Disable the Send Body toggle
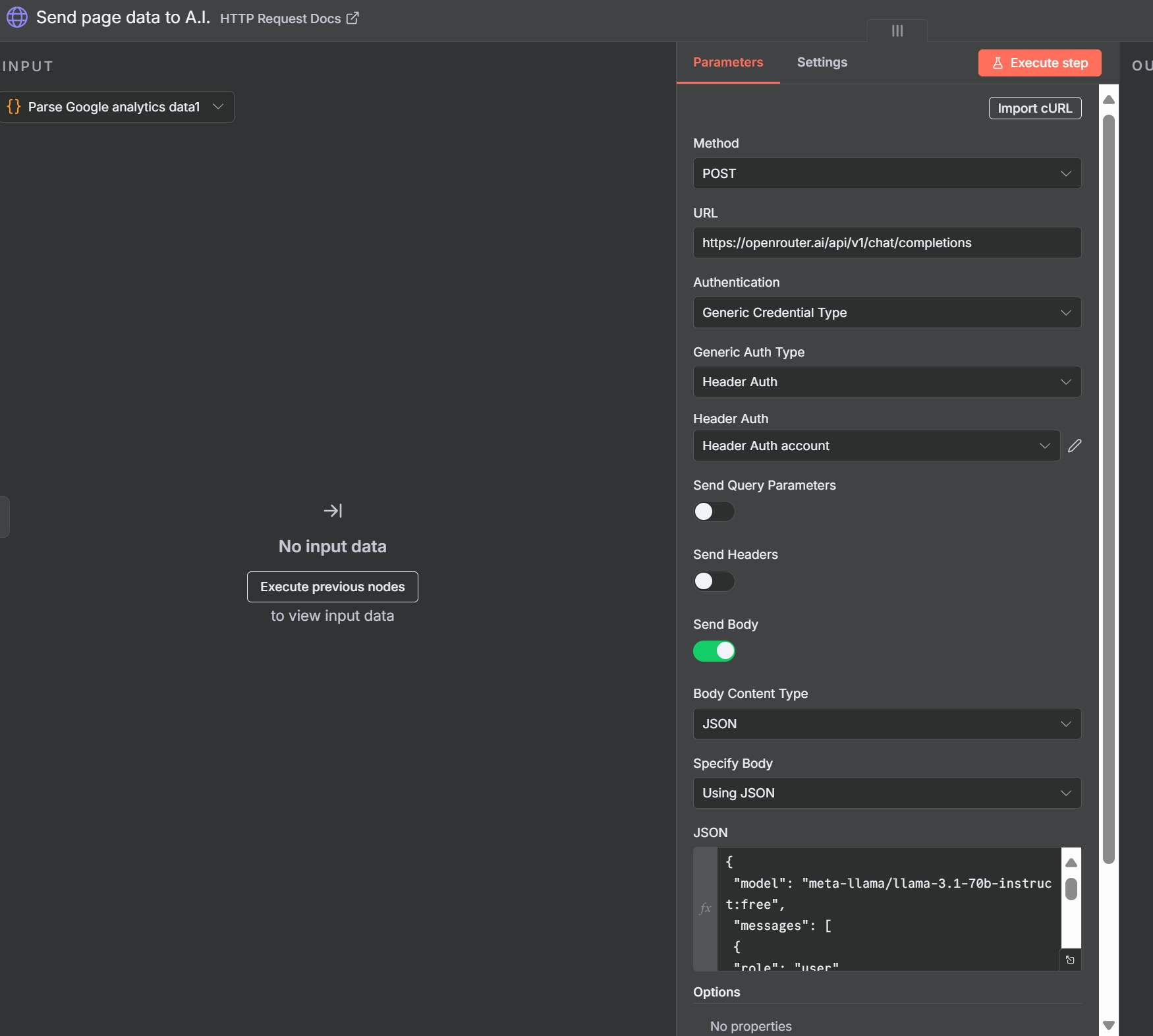The image size is (1153, 1036). point(714,651)
